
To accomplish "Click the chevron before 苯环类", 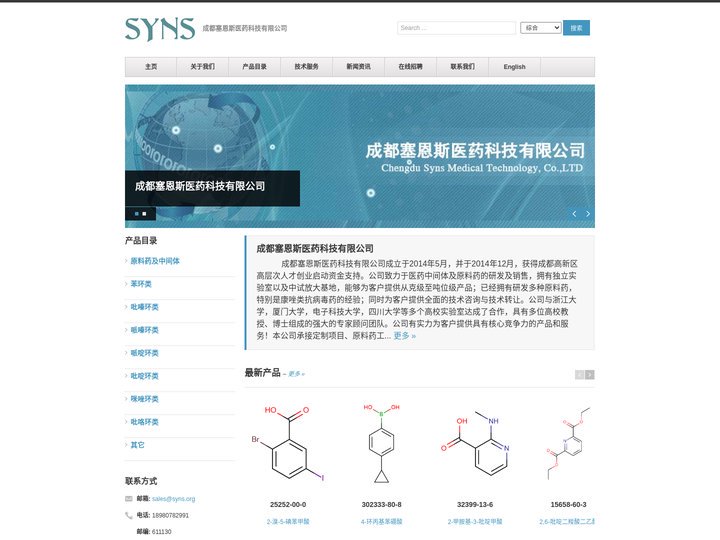I will (126, 284).
